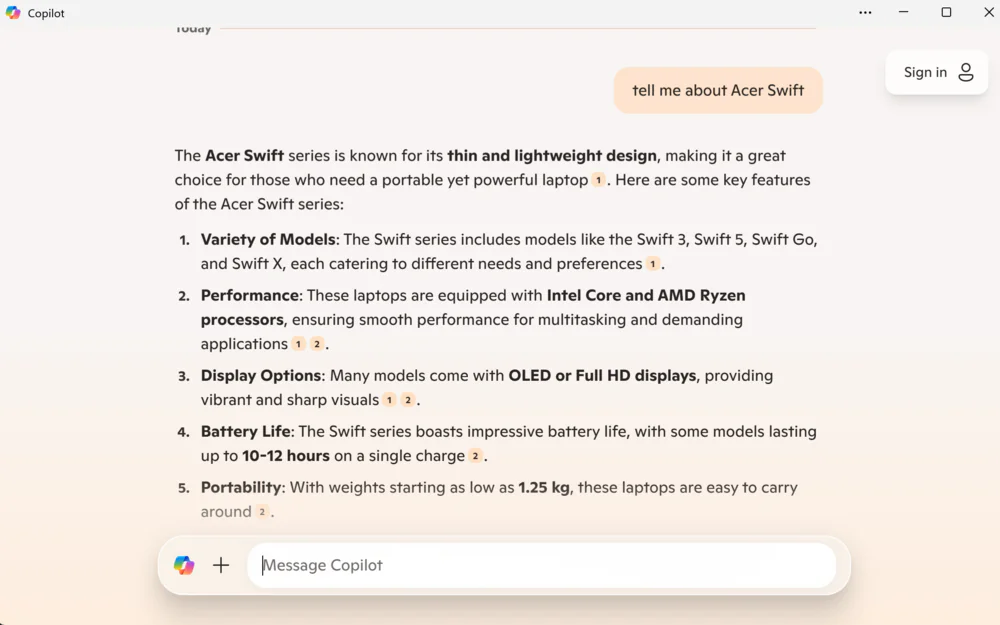Open citation 1 after "powerful laptop"
Image resolution: width=1000 pixels, height=625 pixels.
[598, 180]
